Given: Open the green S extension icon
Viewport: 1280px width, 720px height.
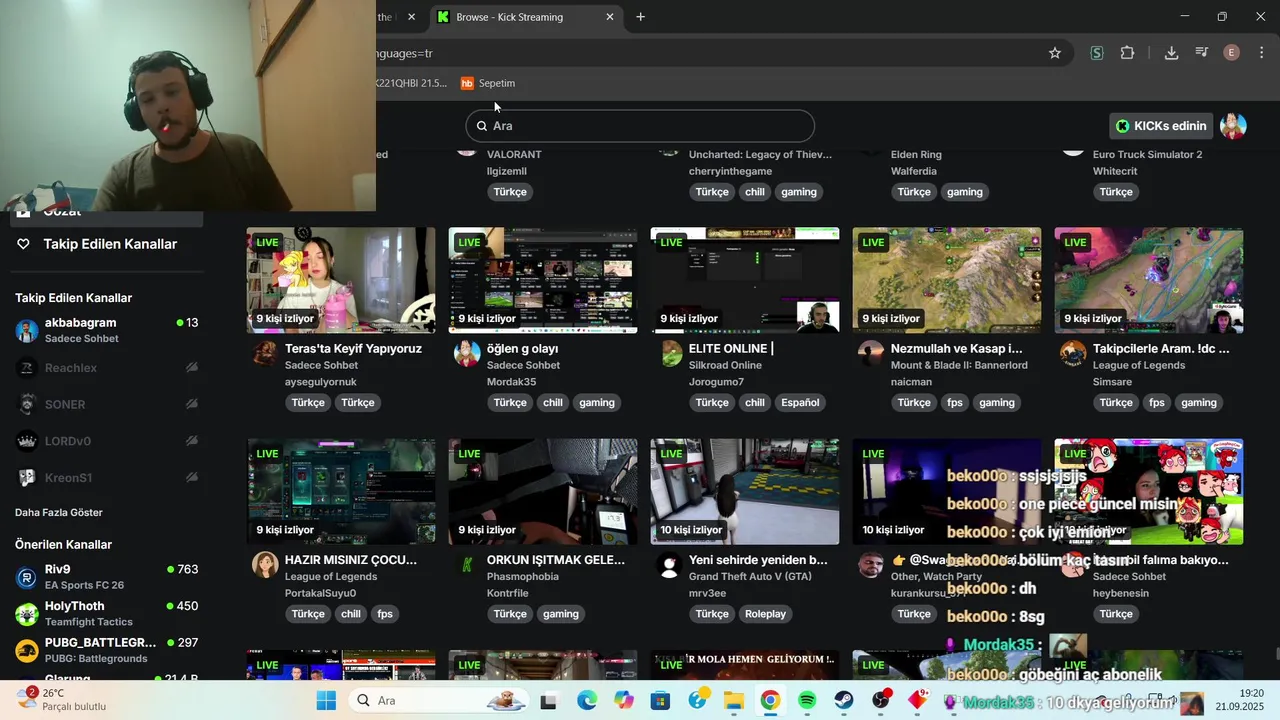Looking at the screenshot, I should [x=1097, y=53].
